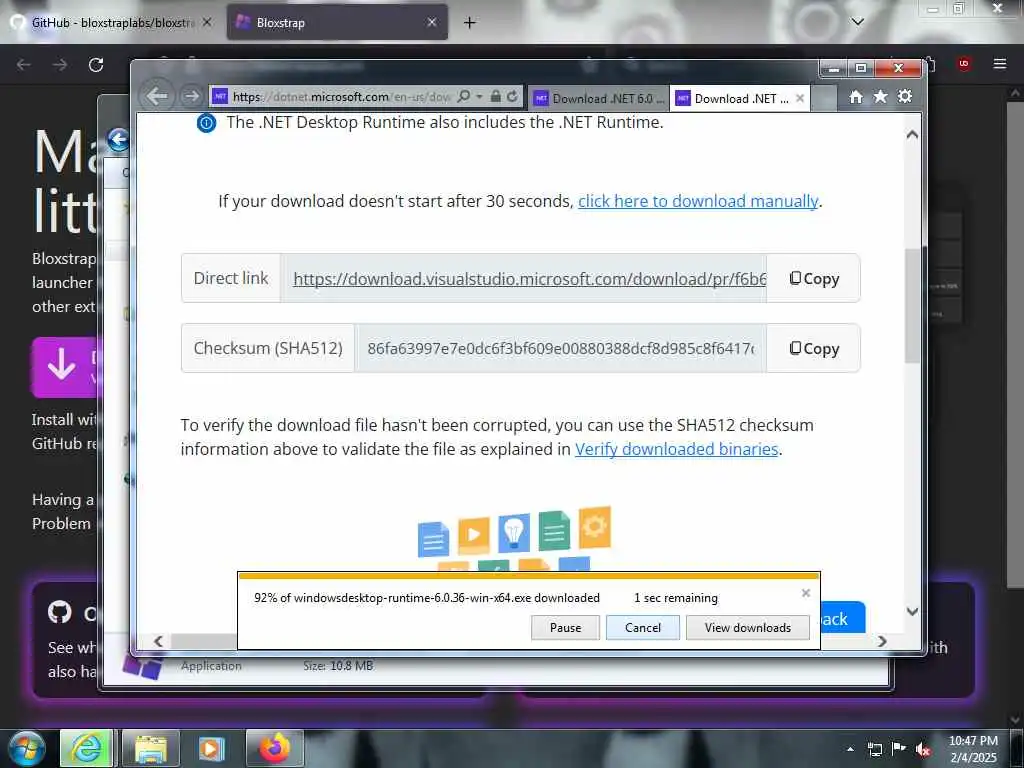Viewport: 1024px width, 768px height.
Task: Click the taskbar clock 10:47 PM
Action: pyautogui.click(x=973, y=741)
